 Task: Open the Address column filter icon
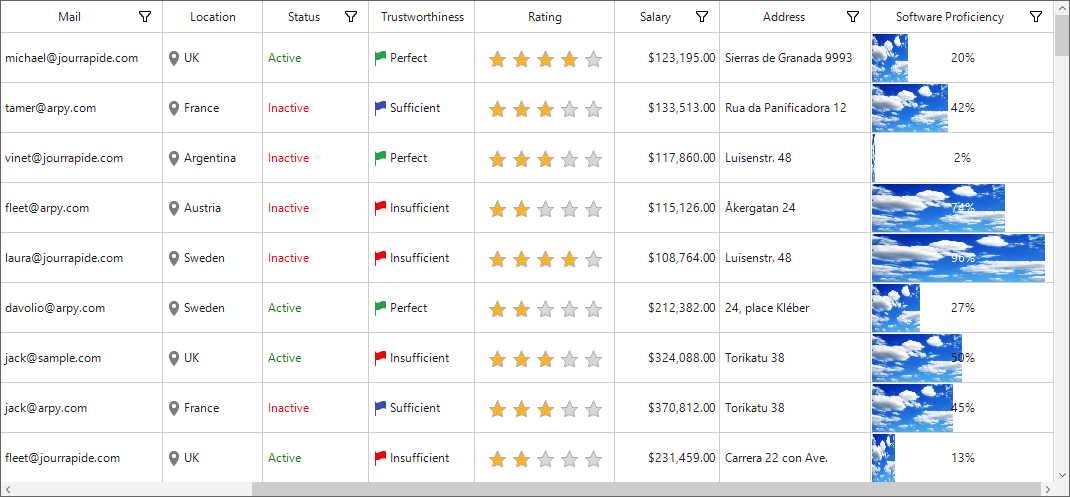tap(852, 17)
